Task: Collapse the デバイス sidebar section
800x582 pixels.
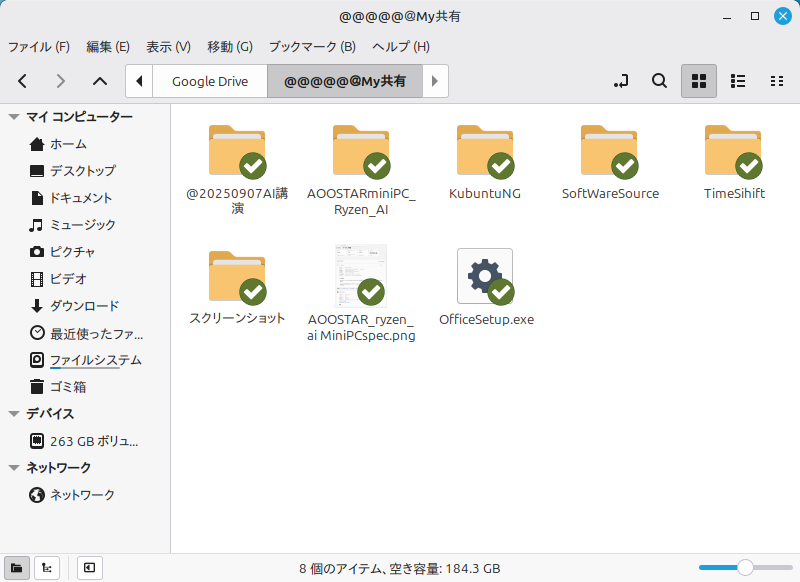Action: pyautogui.click(x=14, y=414)
